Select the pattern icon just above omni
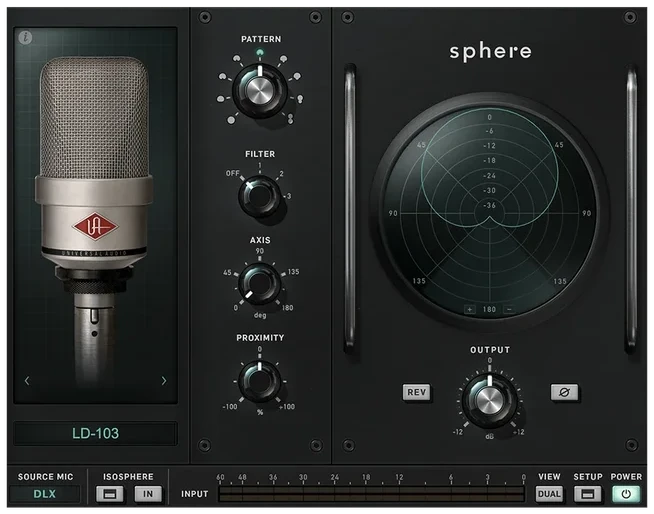The height and width of the screenshot is (514, 654). [221, 99]
